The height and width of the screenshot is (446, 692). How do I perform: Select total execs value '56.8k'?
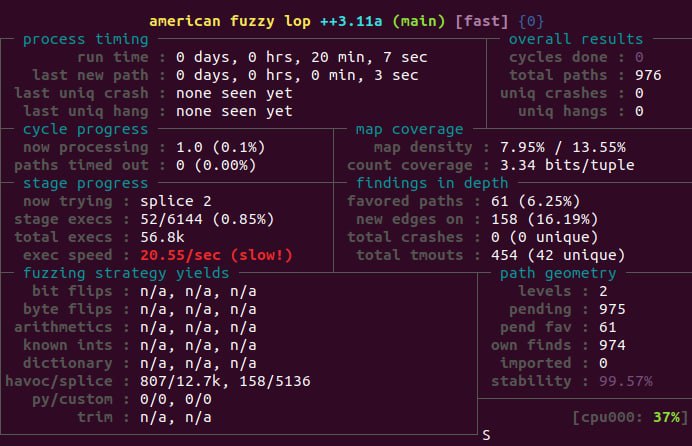162,237
